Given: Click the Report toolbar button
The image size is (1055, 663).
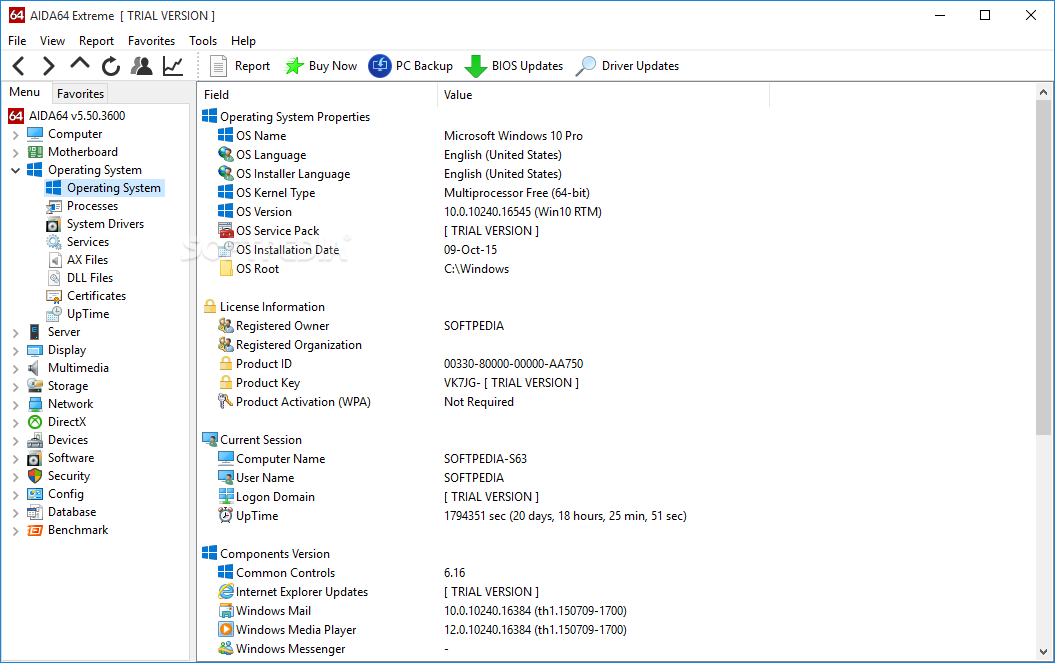Looking at the screenshot, I should click(x=240, y=66).
